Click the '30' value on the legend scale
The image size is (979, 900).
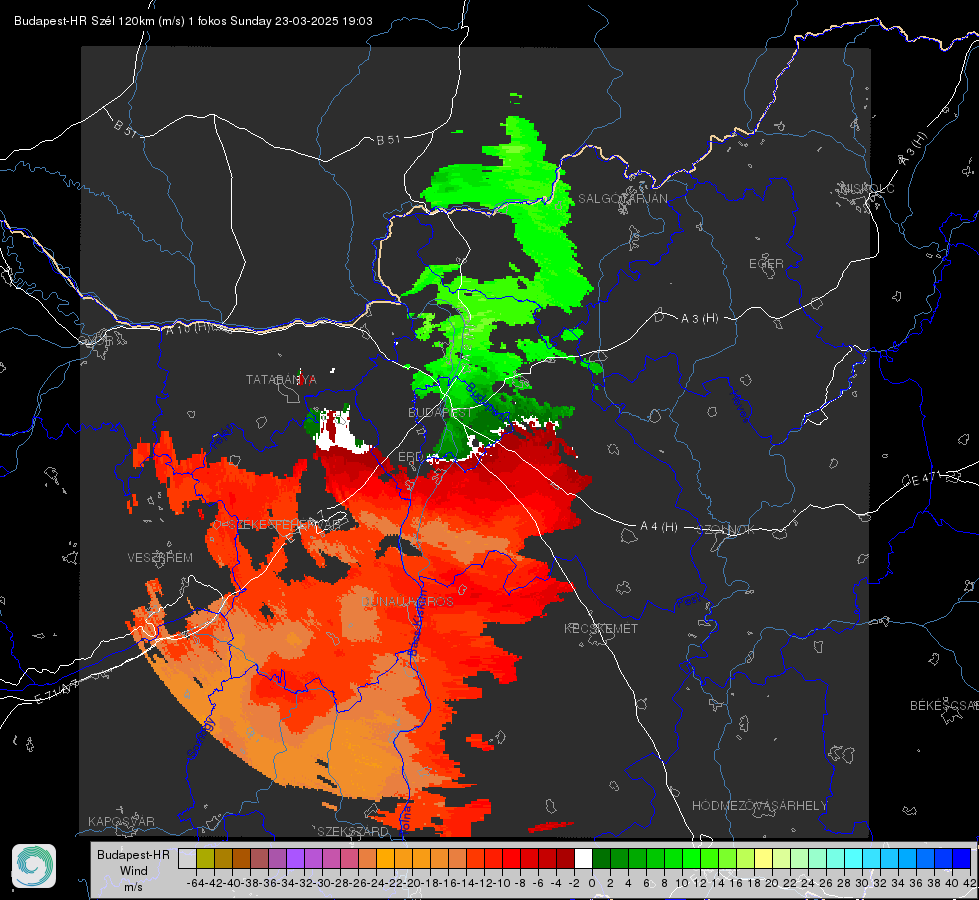point(862,883)
